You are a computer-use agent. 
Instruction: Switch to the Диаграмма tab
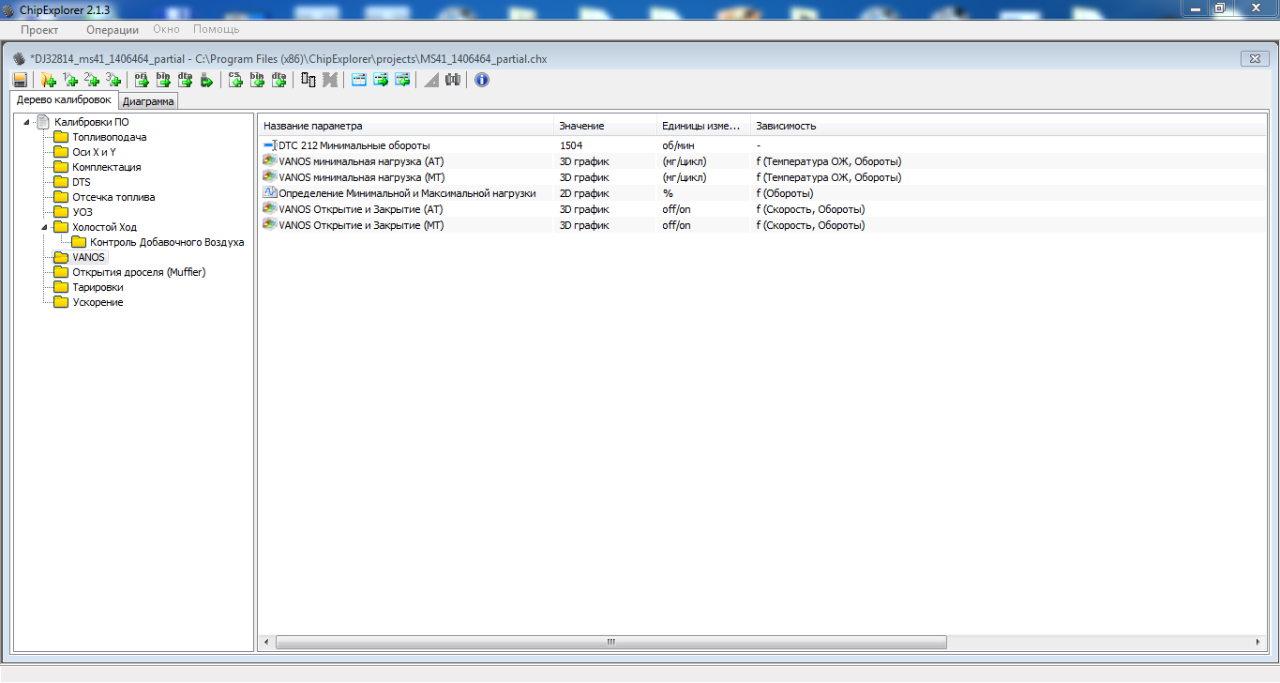coord(148,101)
